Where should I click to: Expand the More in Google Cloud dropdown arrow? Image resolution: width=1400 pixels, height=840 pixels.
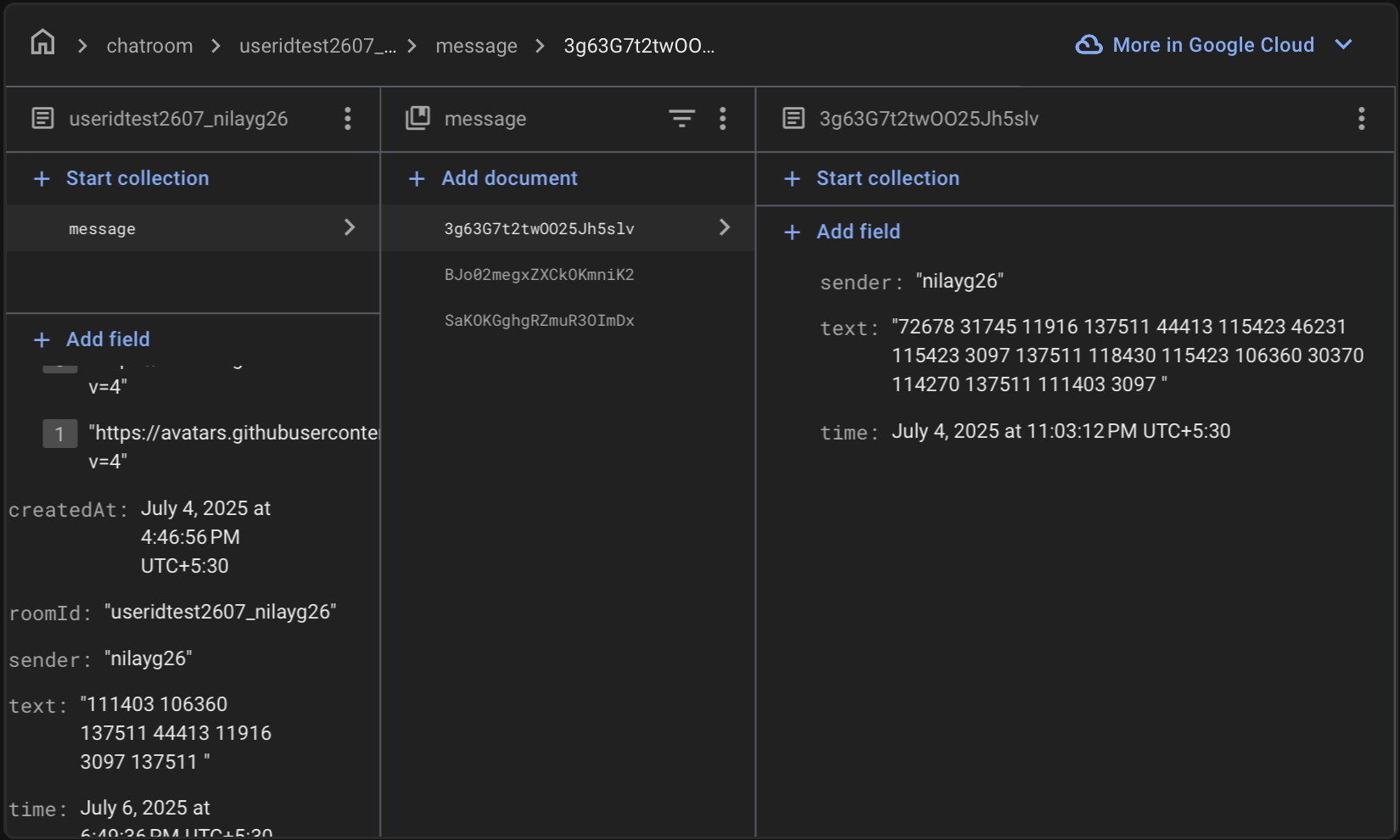1343,45
